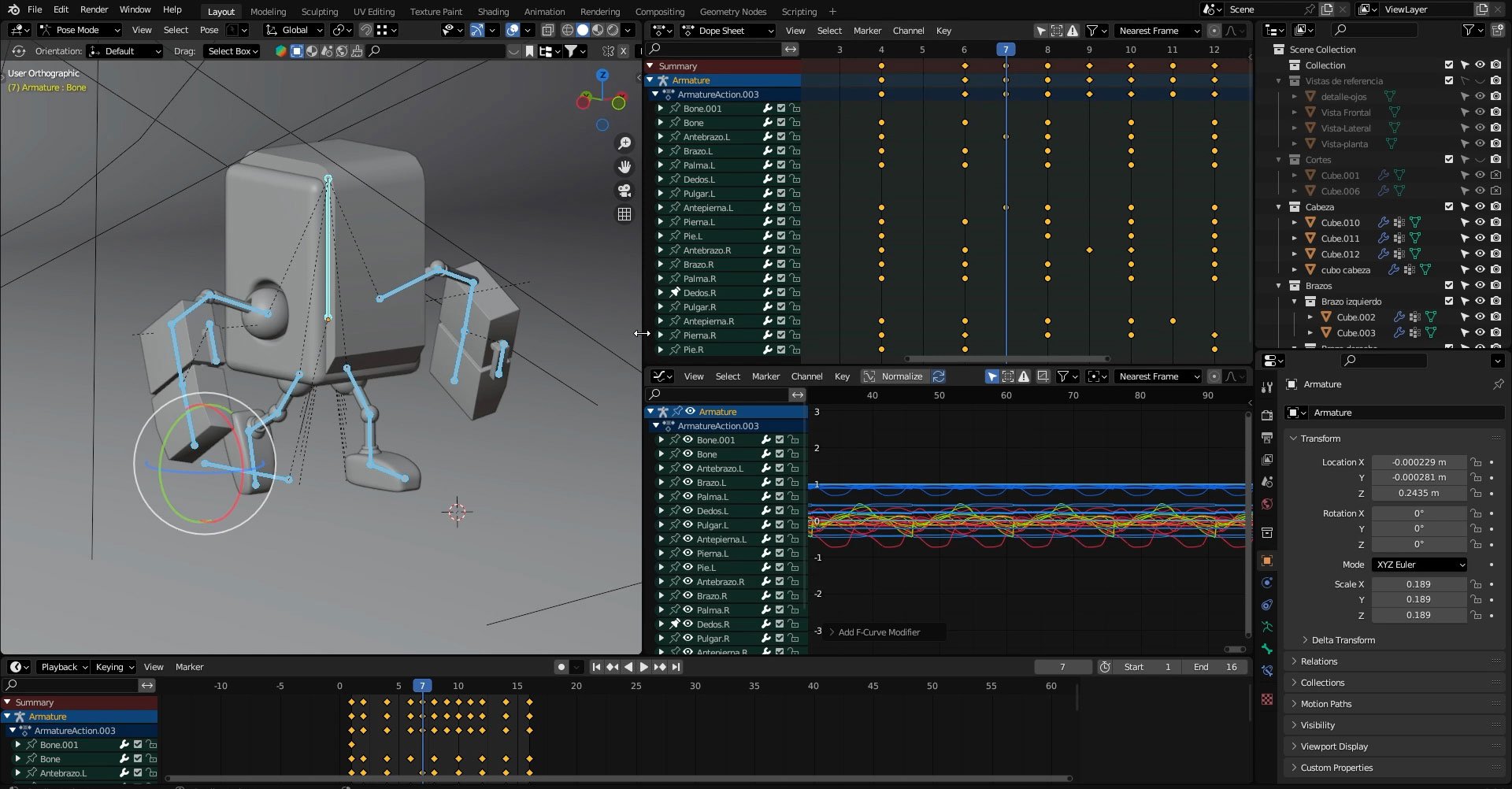Open the Dope Sheet editor type selector icon
This screenshot has width=1512, height=789.
click(x=661, y=31)
